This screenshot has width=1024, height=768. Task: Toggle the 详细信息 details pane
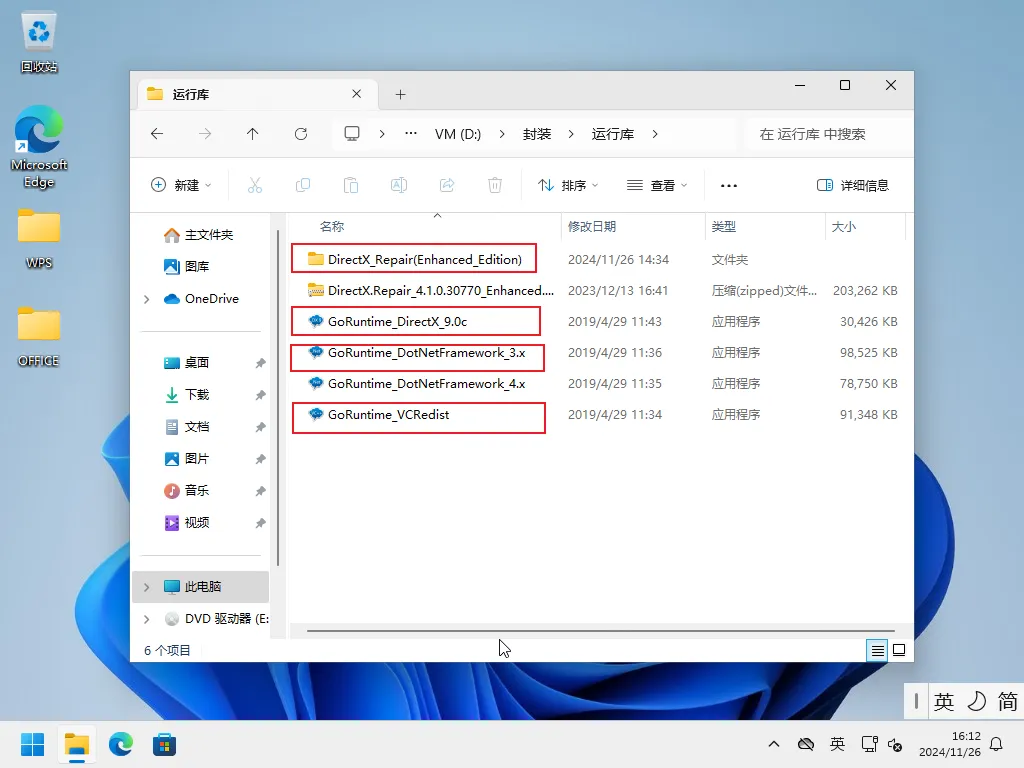(x=853, y=185)
